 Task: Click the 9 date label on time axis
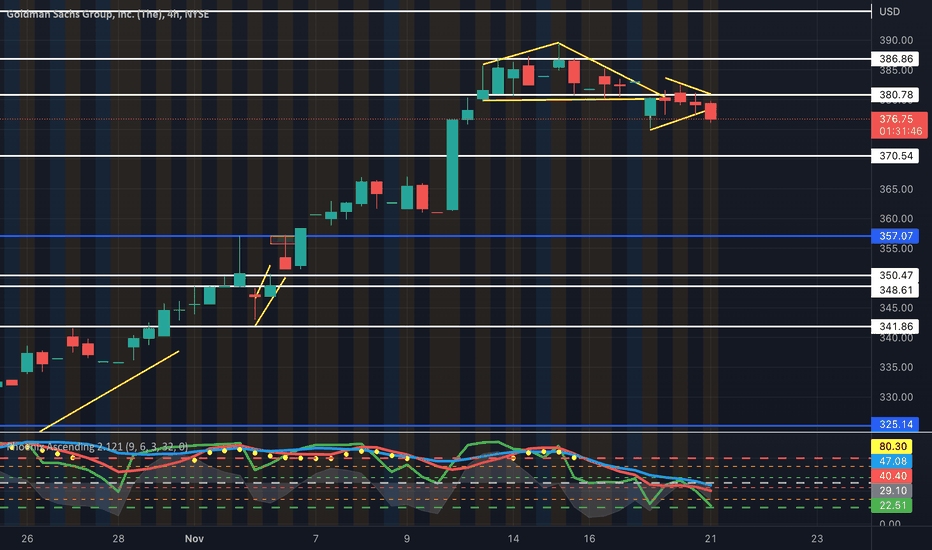[407, 539]
